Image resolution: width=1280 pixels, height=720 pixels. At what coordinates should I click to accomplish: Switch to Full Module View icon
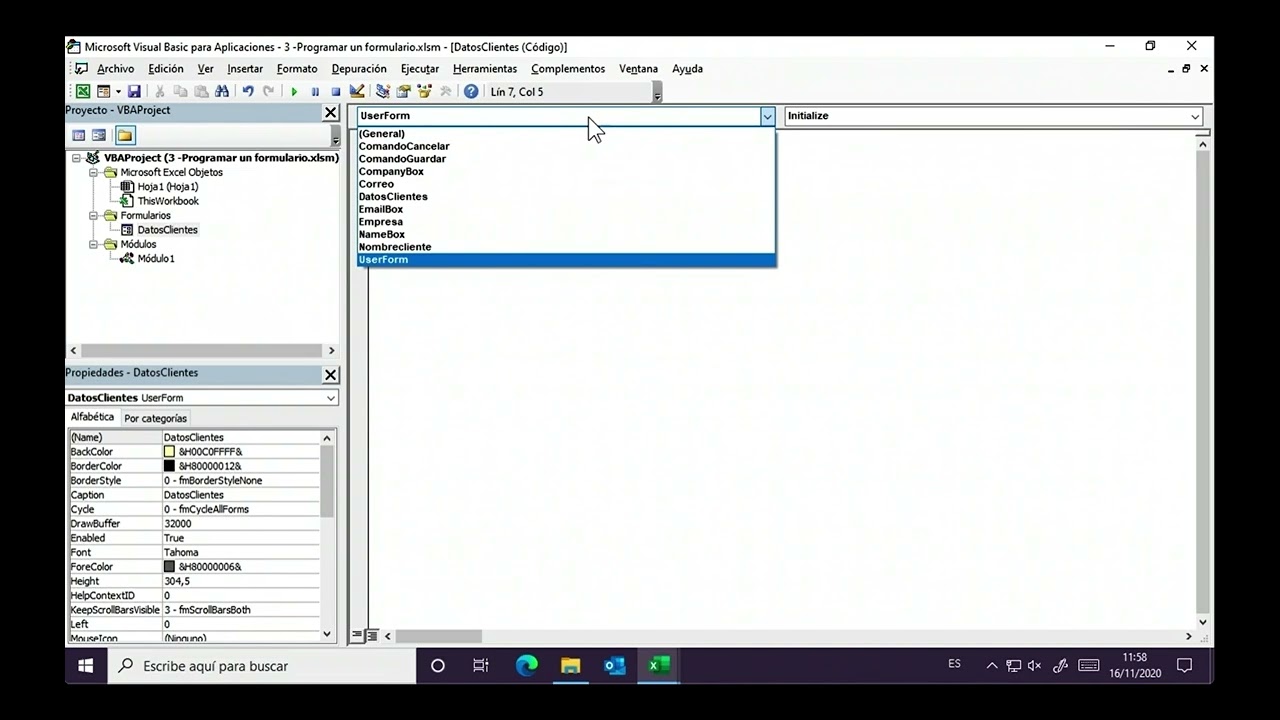[x=371, y=636]
